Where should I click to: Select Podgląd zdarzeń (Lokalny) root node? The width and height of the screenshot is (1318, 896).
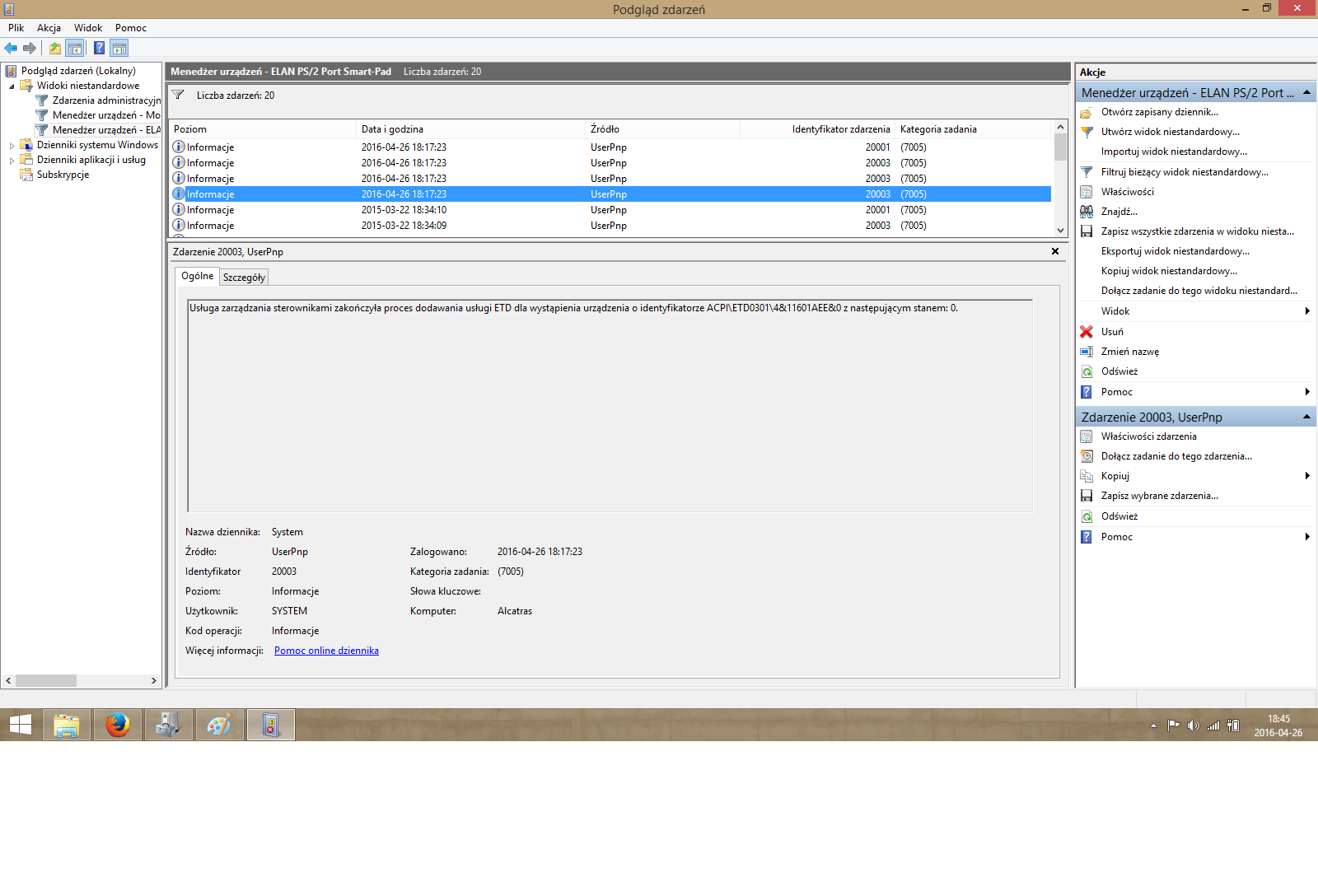78,71
